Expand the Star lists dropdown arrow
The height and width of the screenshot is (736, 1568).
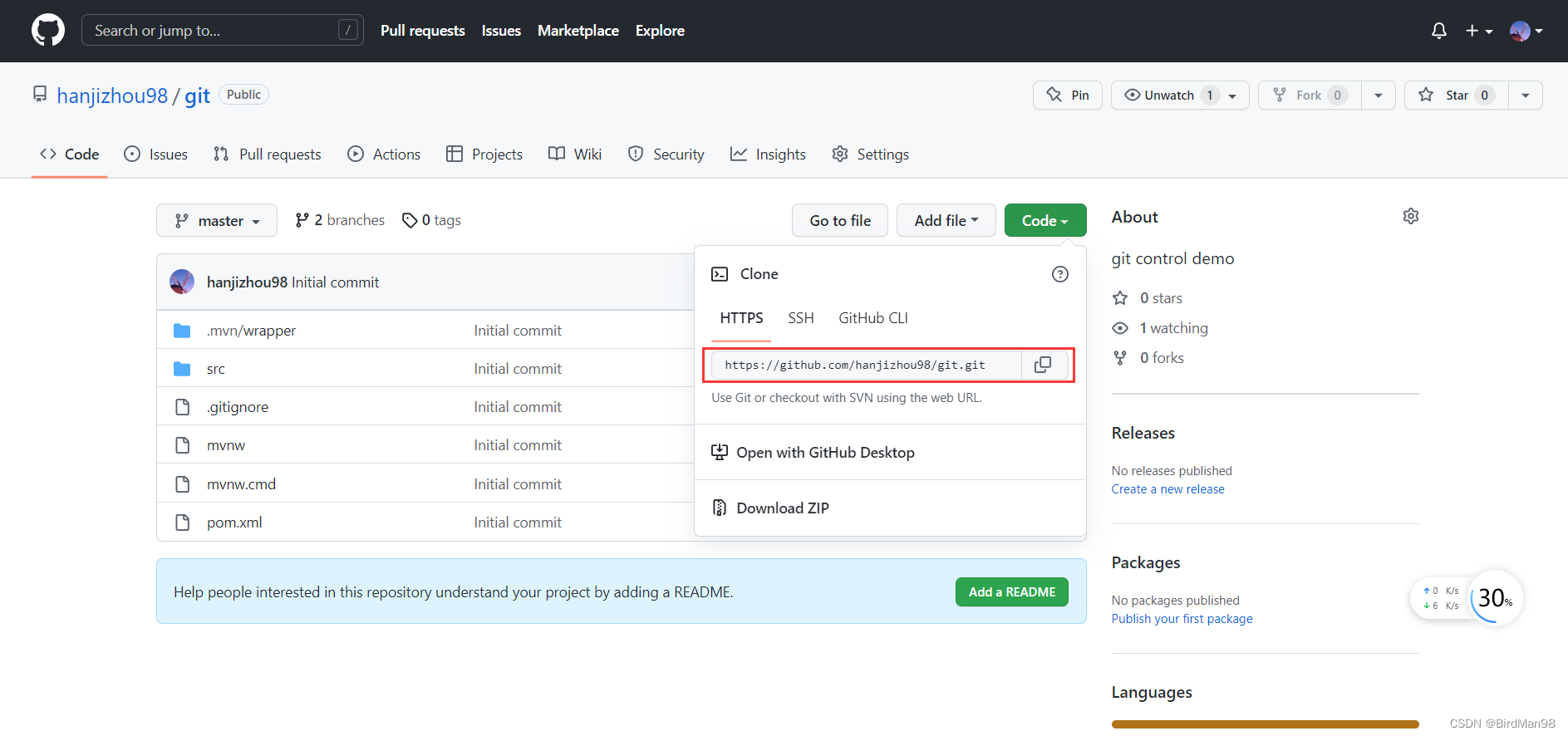coord(1526,95)
